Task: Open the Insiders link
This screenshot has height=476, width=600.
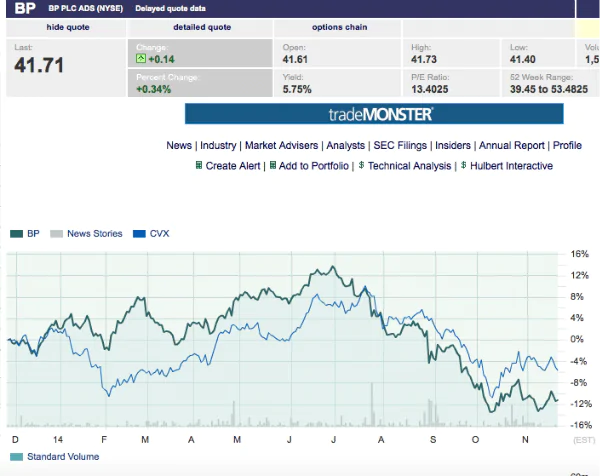Action: click(x=453, y=145)
